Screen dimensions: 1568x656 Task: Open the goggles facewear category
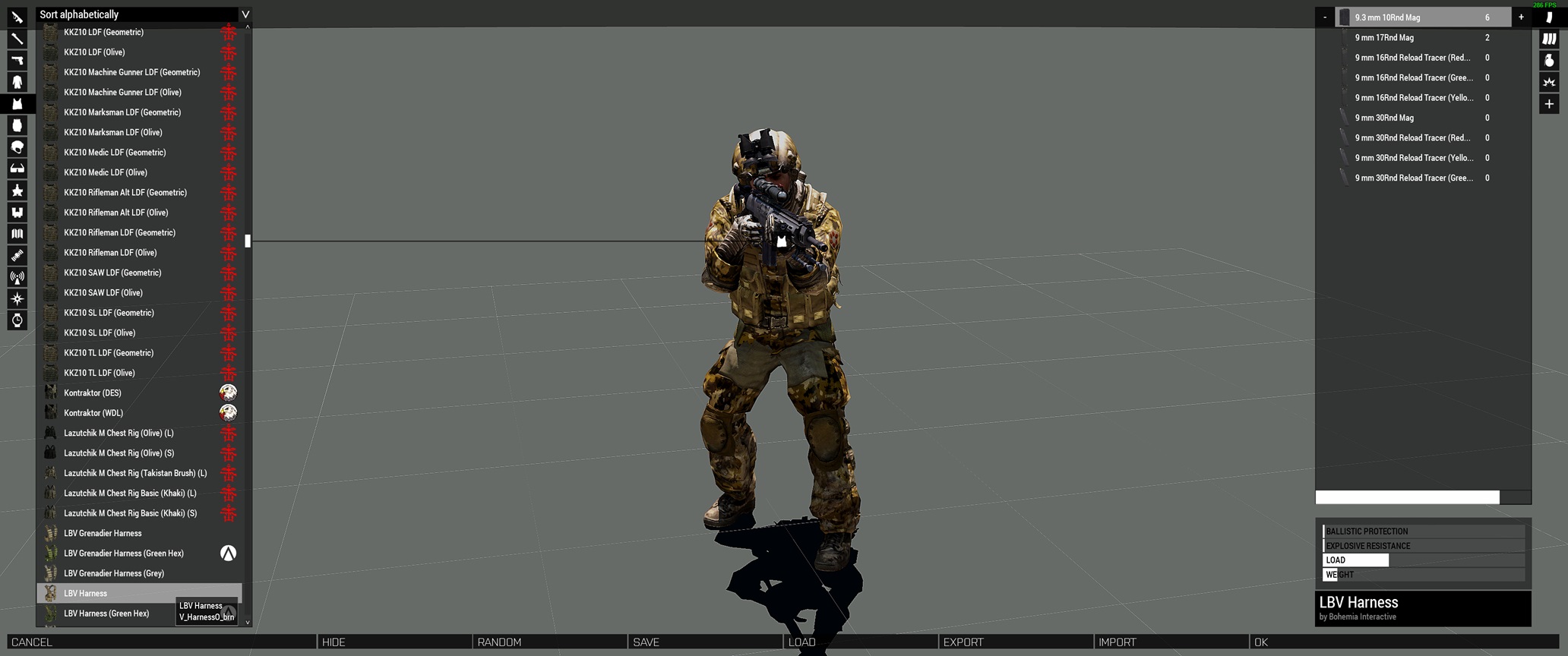[x=17, y=169]
